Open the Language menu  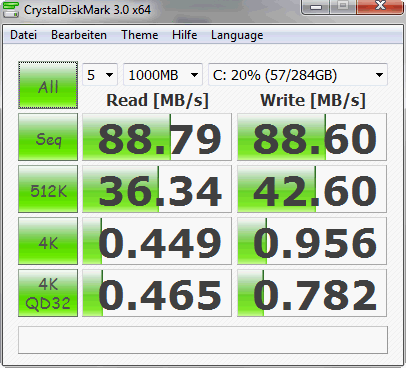coord(237,35)
